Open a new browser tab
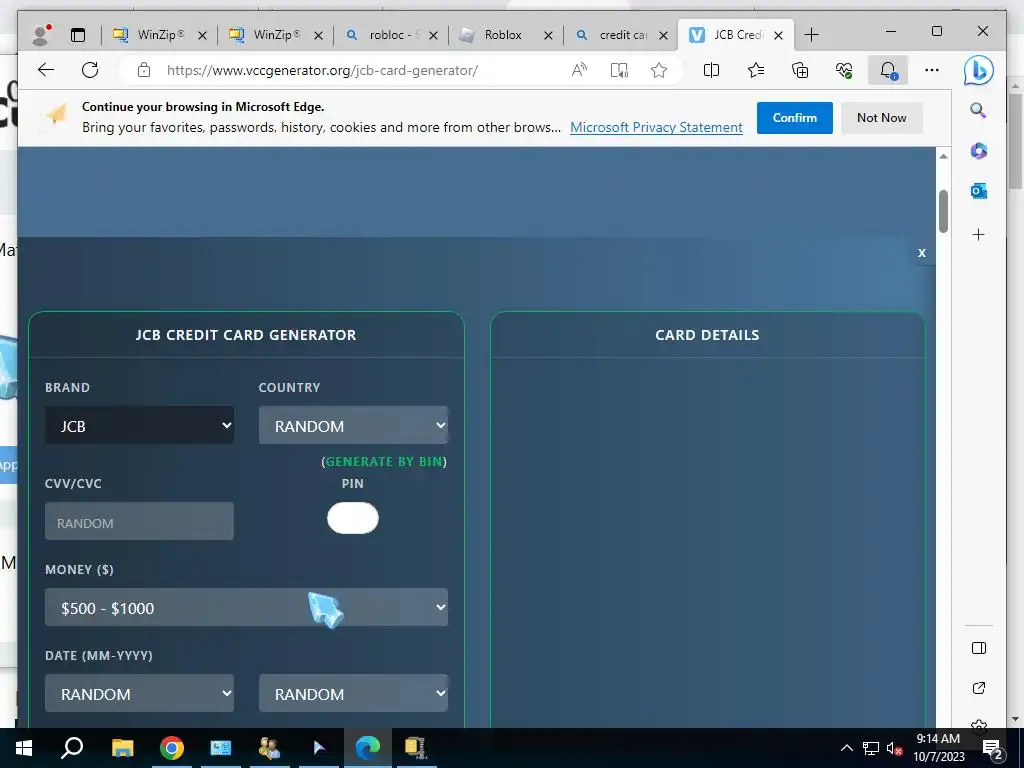 pyautogui.click(x=811, y=35)
